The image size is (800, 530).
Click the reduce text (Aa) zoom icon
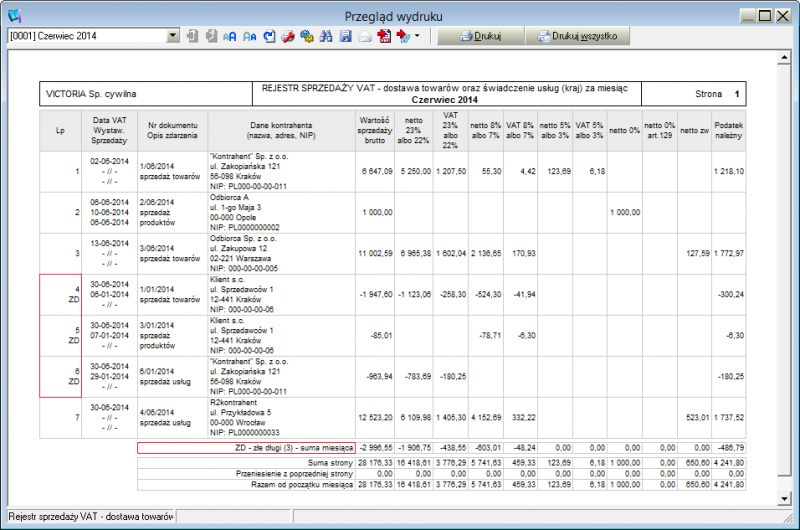coord(249,36)
